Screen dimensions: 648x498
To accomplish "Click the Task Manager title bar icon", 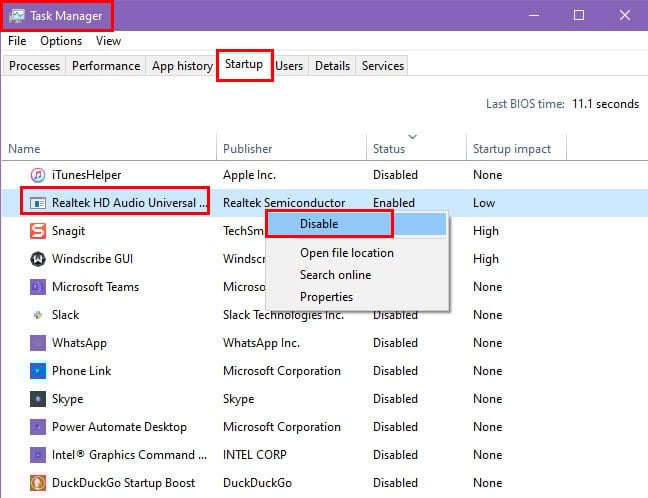I will [17, 16].
